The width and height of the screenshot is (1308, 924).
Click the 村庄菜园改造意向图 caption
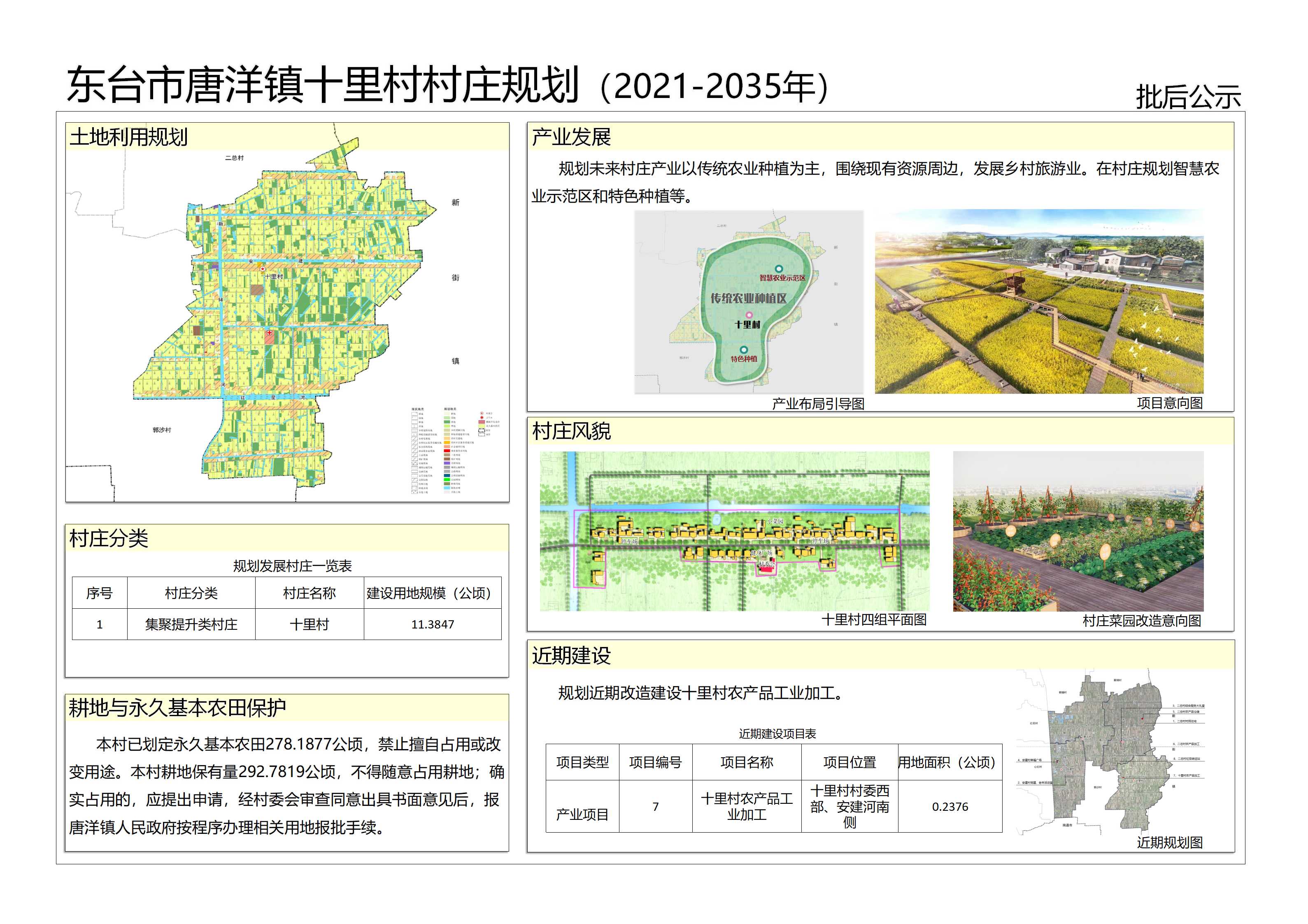click(x=1142, y=620)
